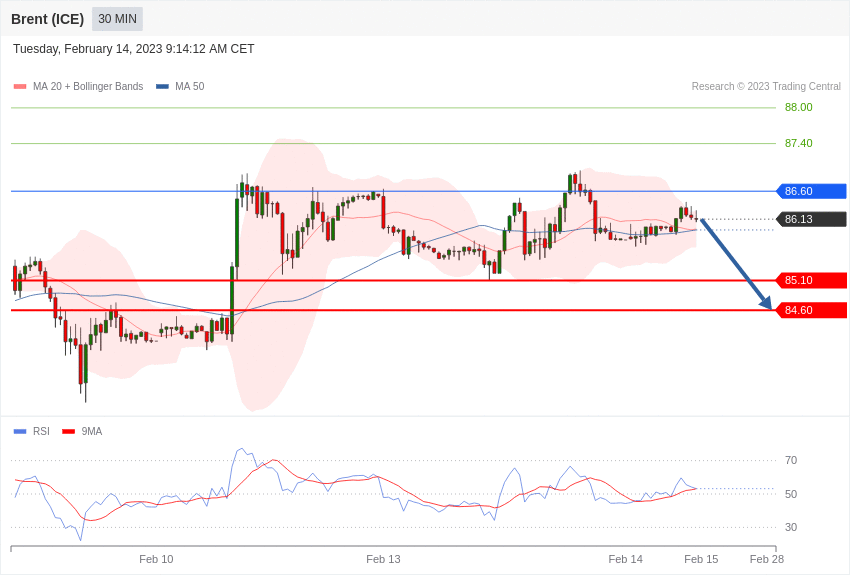Click the 30 MIN timeframe badge
This screenshot has width=850, height=576.
tap(117, 19)
